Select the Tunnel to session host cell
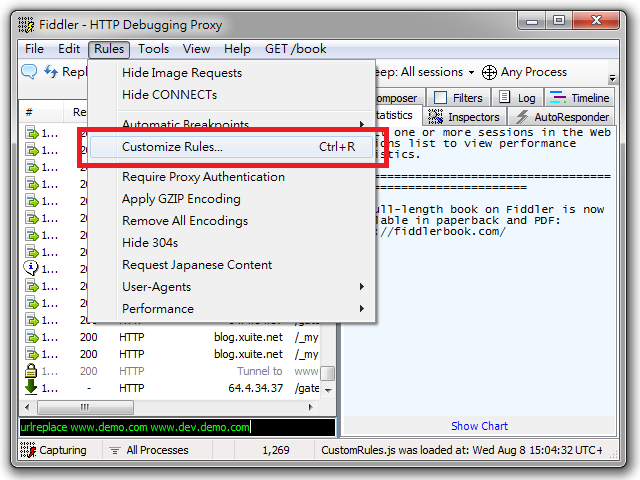The height and width of the screenshot is (480, 640). [x=260, y=371]
